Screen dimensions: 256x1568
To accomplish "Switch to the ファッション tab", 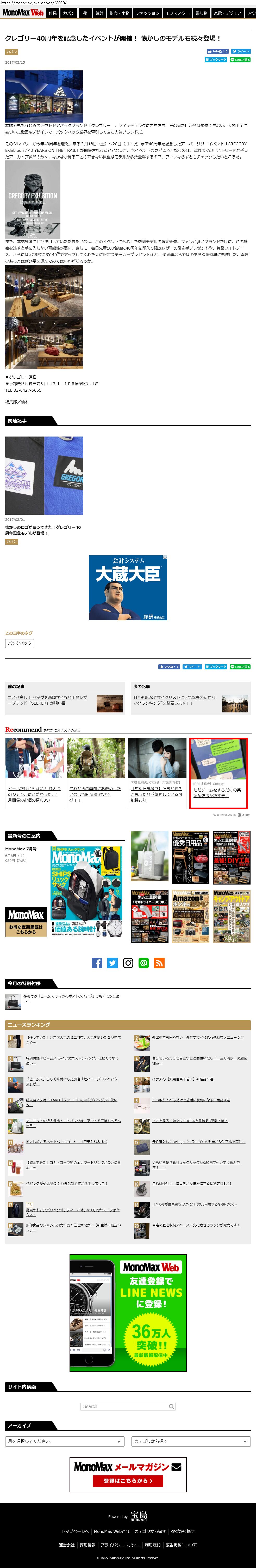I will [147, 13].
